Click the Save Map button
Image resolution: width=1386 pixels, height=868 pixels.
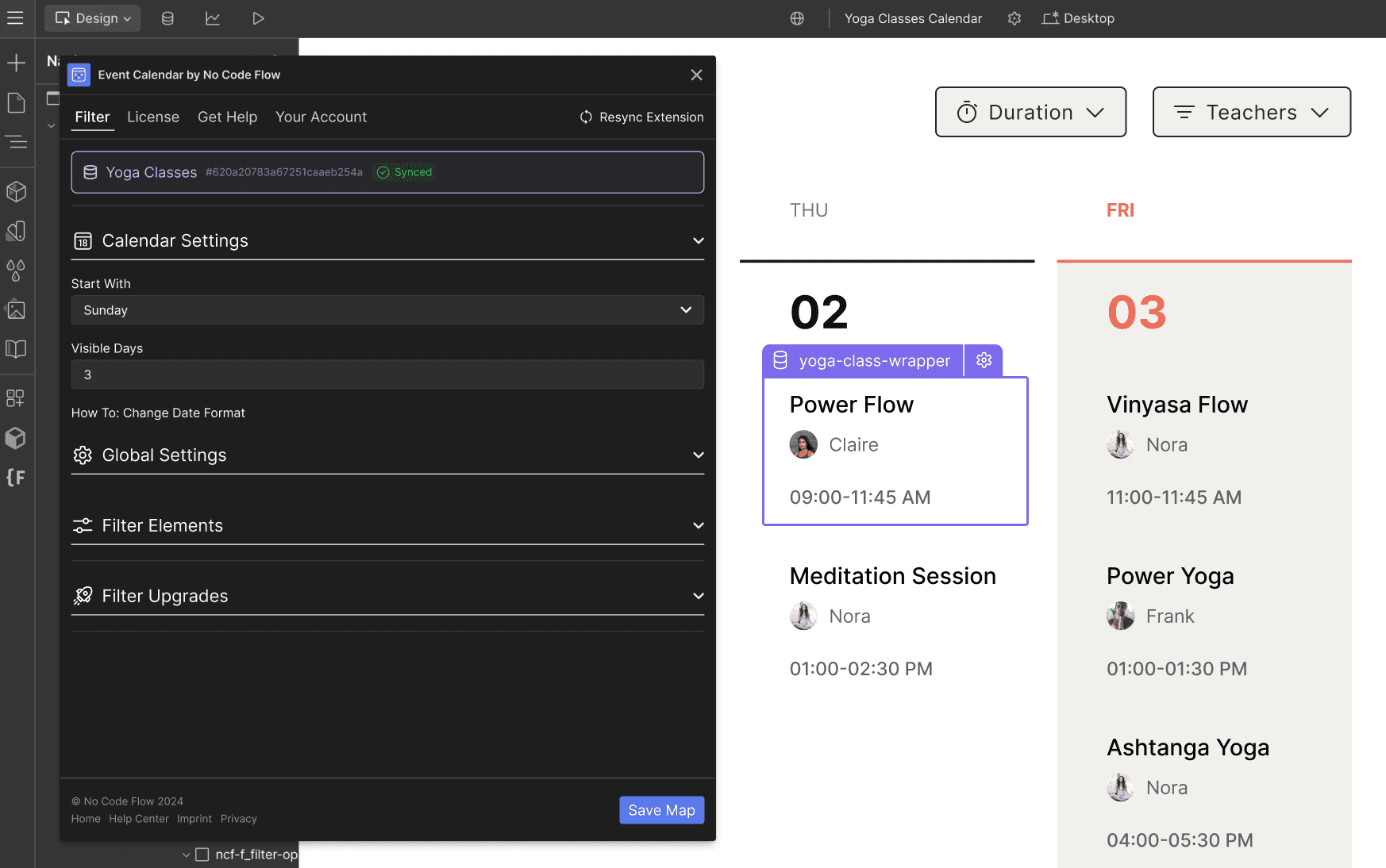coord(661,810)
